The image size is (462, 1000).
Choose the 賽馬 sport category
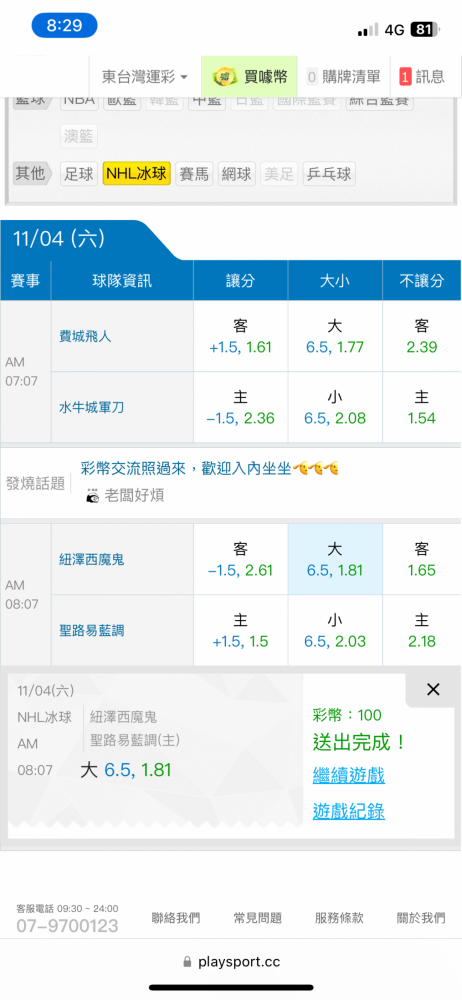click(195, 173)
